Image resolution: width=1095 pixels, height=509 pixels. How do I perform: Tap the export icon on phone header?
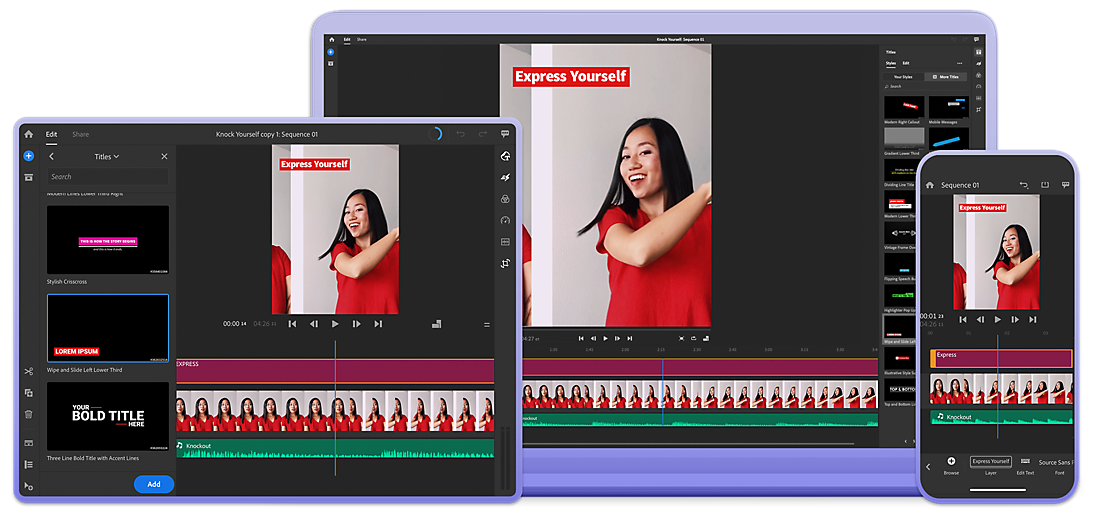1045,185
